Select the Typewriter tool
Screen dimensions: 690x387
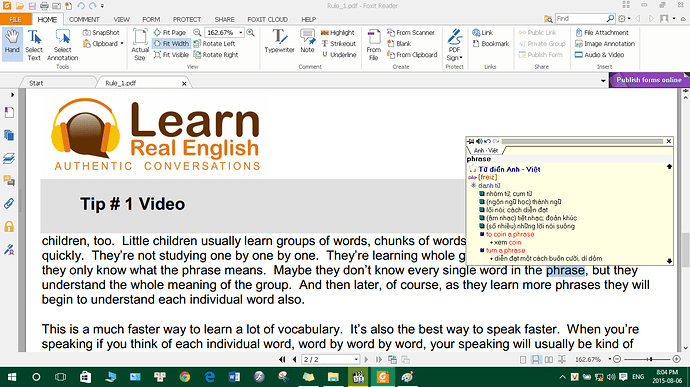(279, 41)
